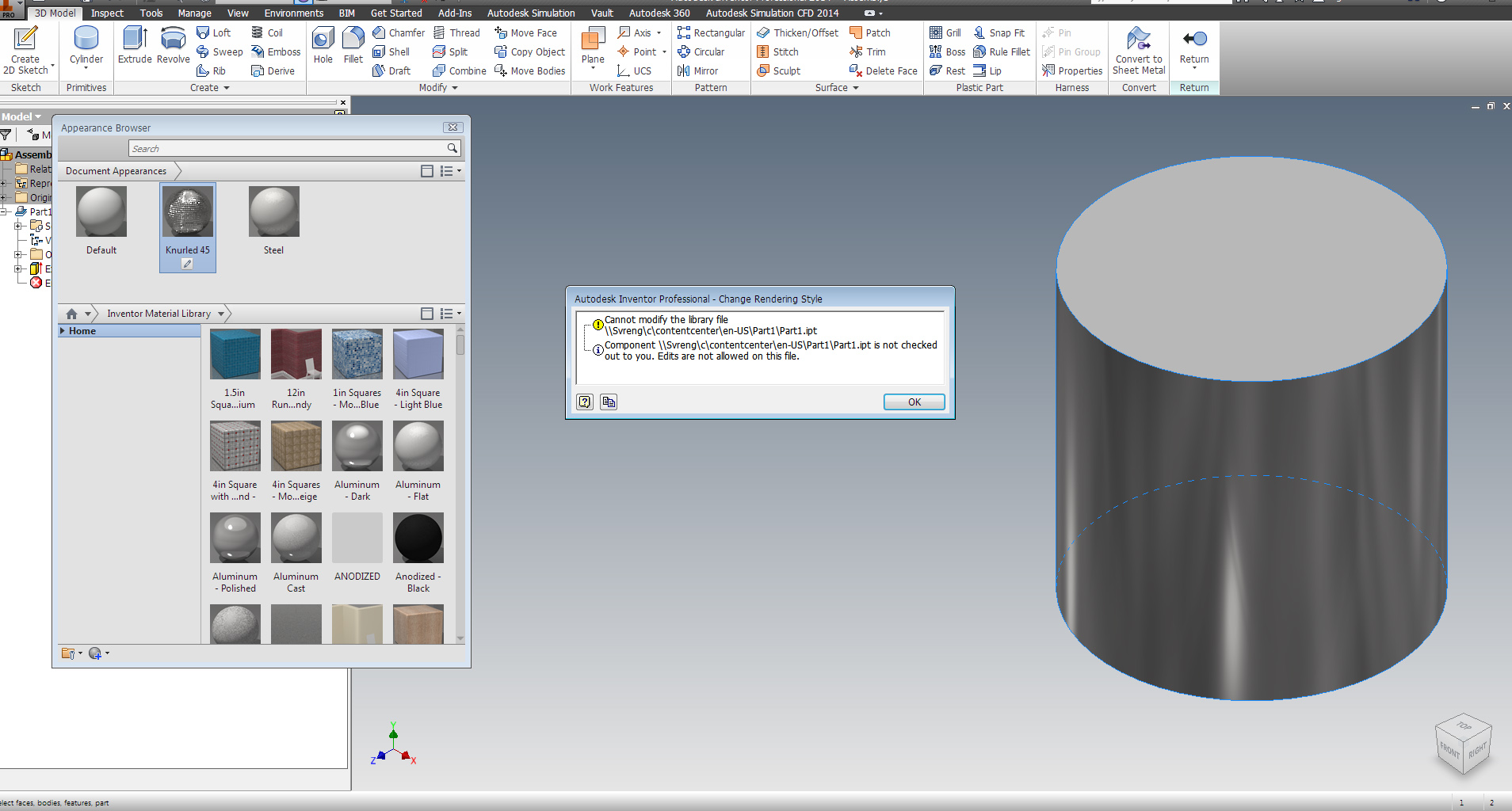Edit the Knurled 45 appearance pencil icon
Screen dimensions: 1512x811
pyautogui.click(x=187, y=265)
